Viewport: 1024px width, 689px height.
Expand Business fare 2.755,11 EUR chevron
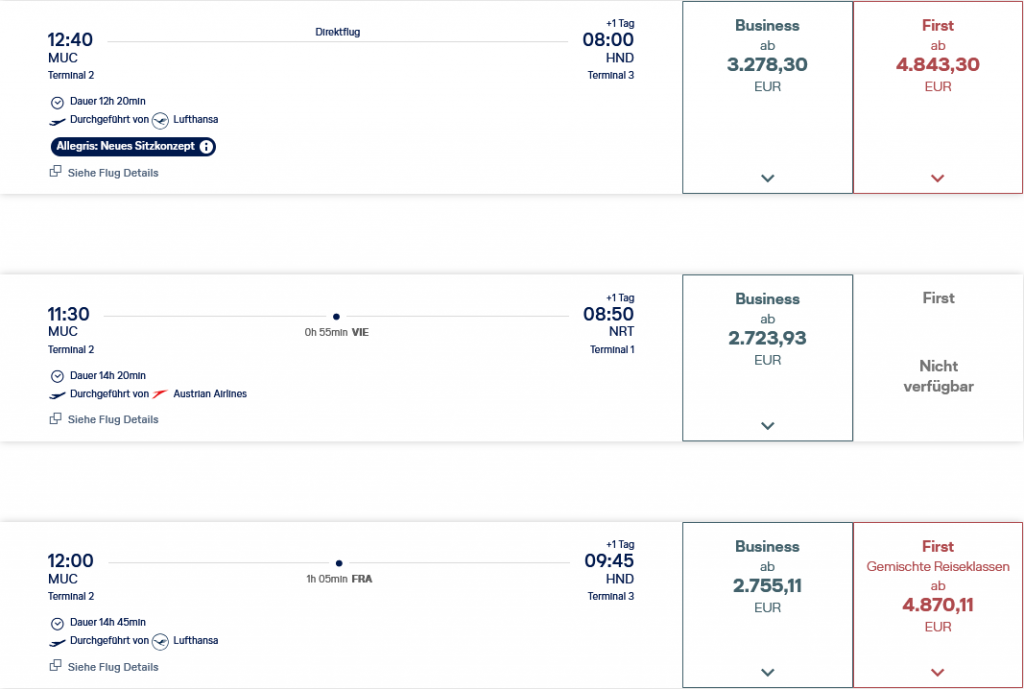(767, 672)
